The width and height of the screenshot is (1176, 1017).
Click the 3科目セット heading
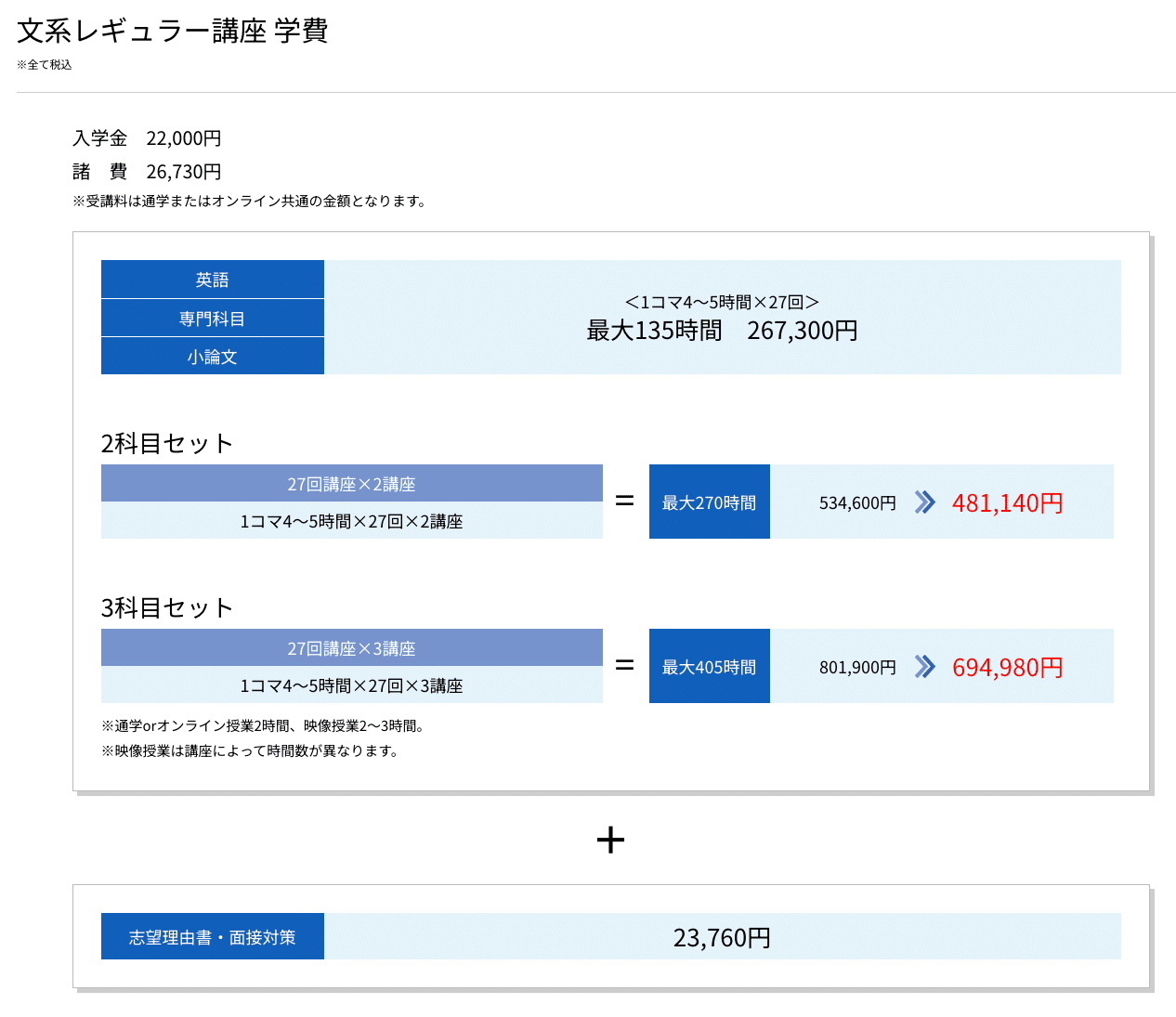click(x=166, y=607)
